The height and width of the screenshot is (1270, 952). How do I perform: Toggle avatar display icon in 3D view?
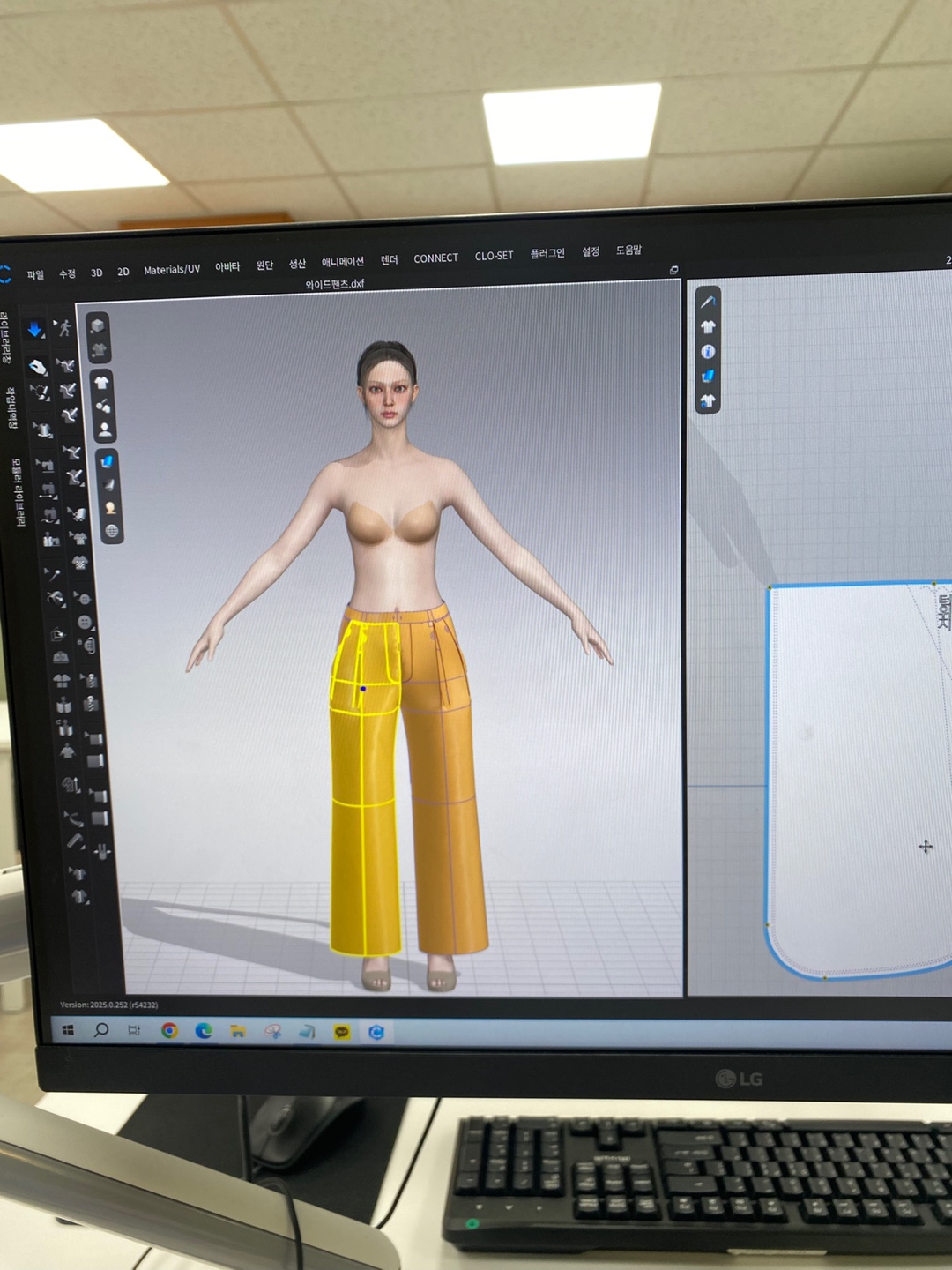[104, 430]
